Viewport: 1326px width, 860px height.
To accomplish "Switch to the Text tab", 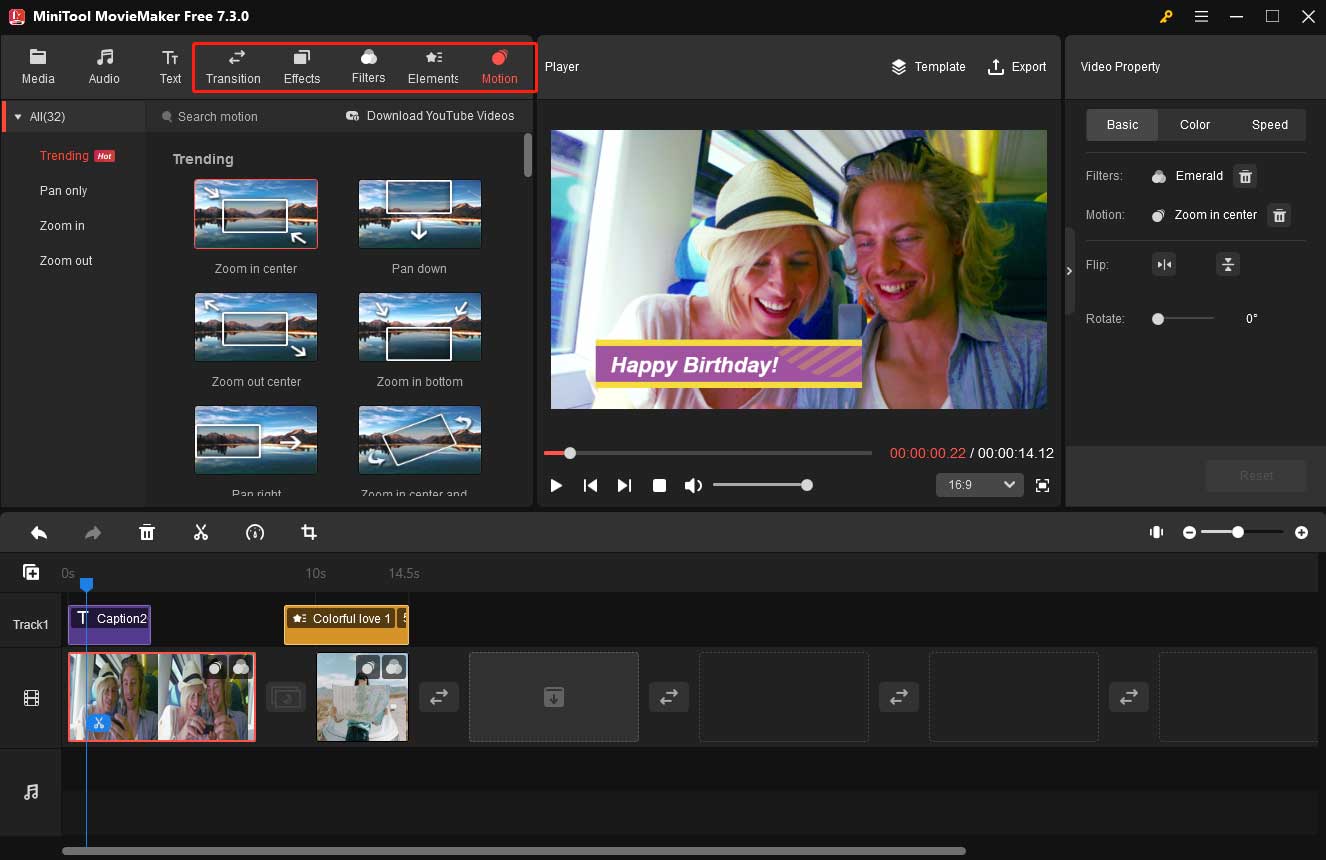I will click(x=170, y=67).
